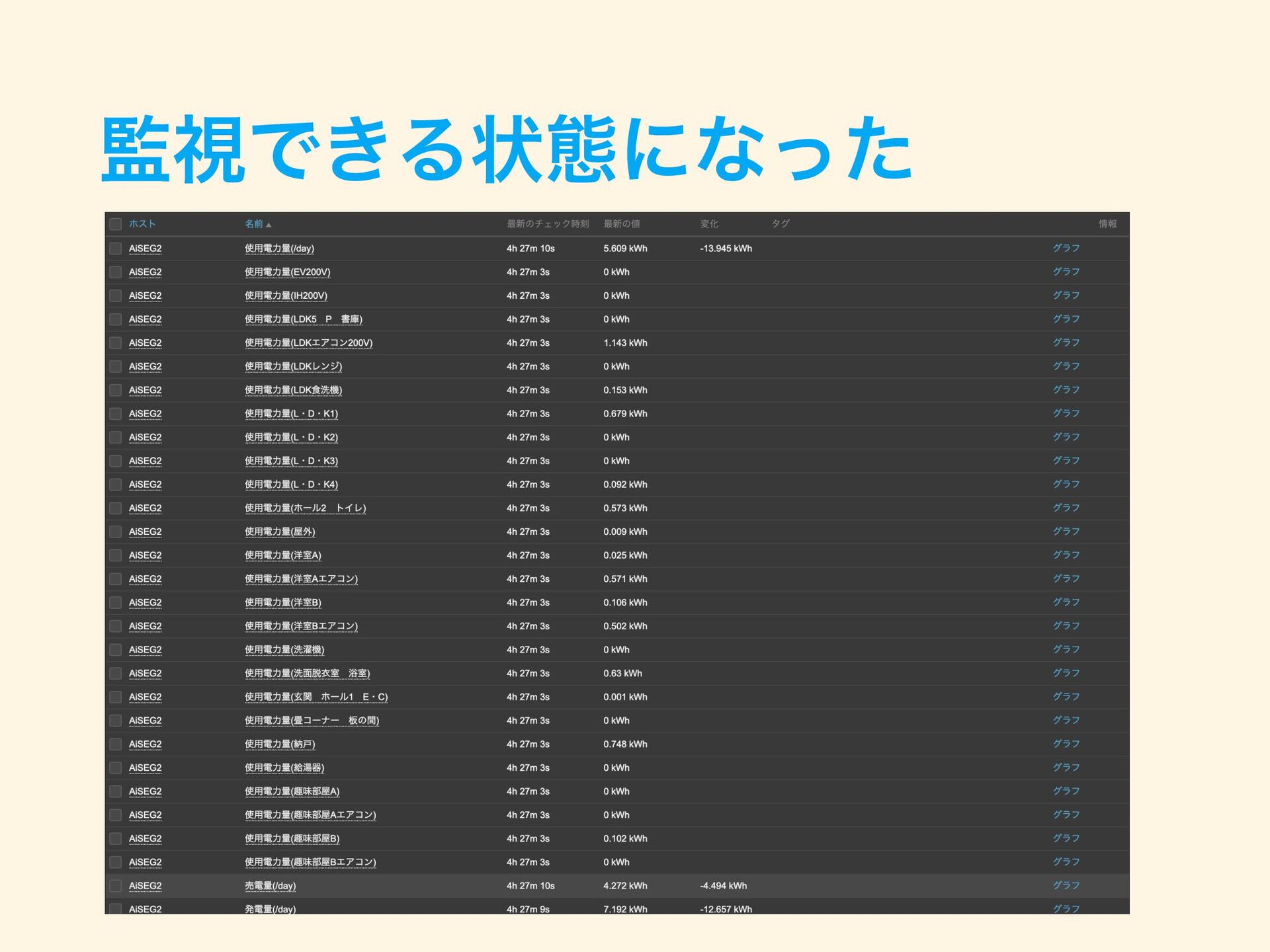Sort the table by ホスト column header
The height and width of the screenshot is (952, 1270).
point(142,224)
